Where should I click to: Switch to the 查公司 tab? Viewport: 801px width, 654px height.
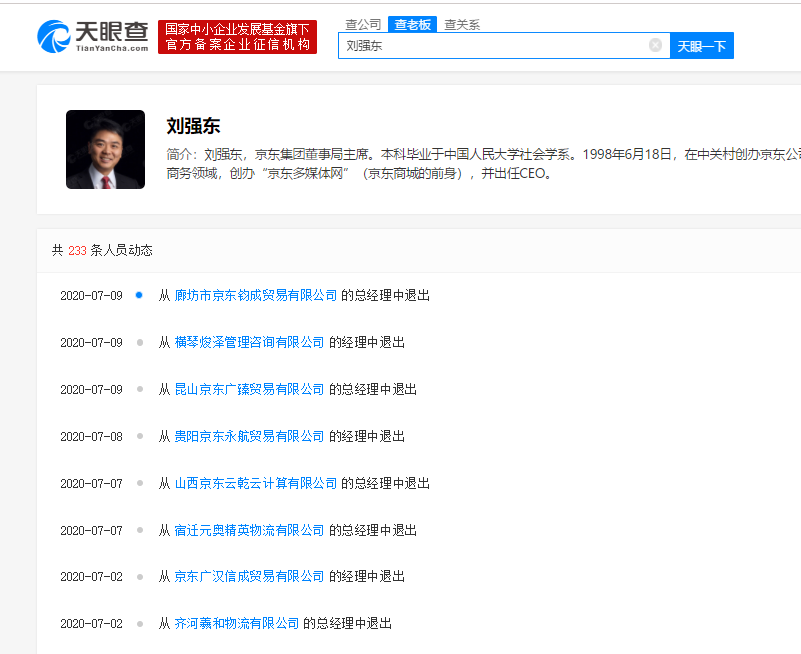tap(363, 25)
